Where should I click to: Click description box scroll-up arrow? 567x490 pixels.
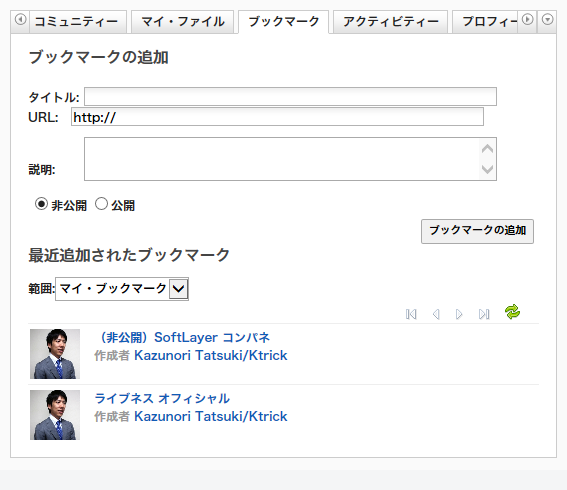click(487, 148)
